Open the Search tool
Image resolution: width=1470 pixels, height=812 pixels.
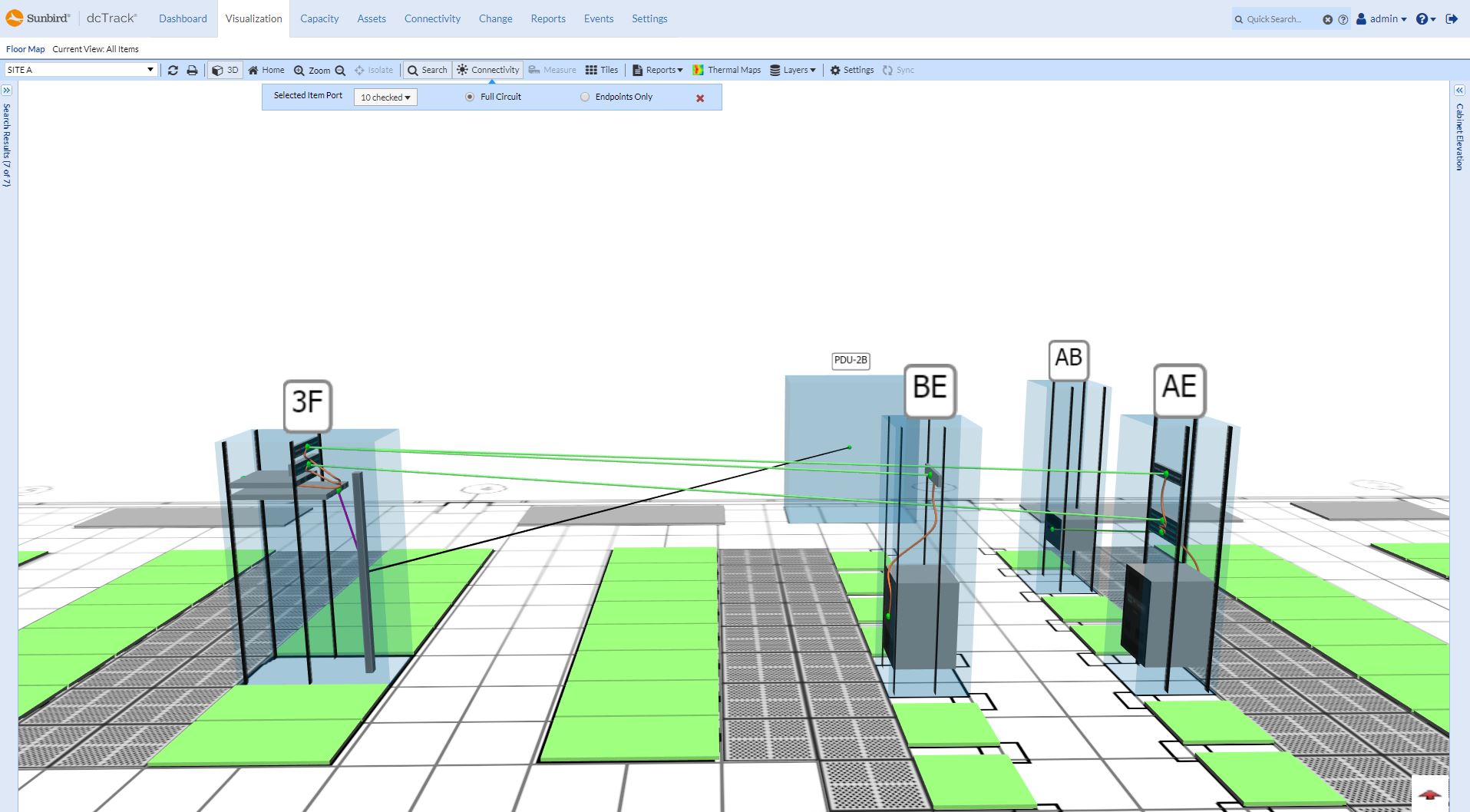point(428,70)
